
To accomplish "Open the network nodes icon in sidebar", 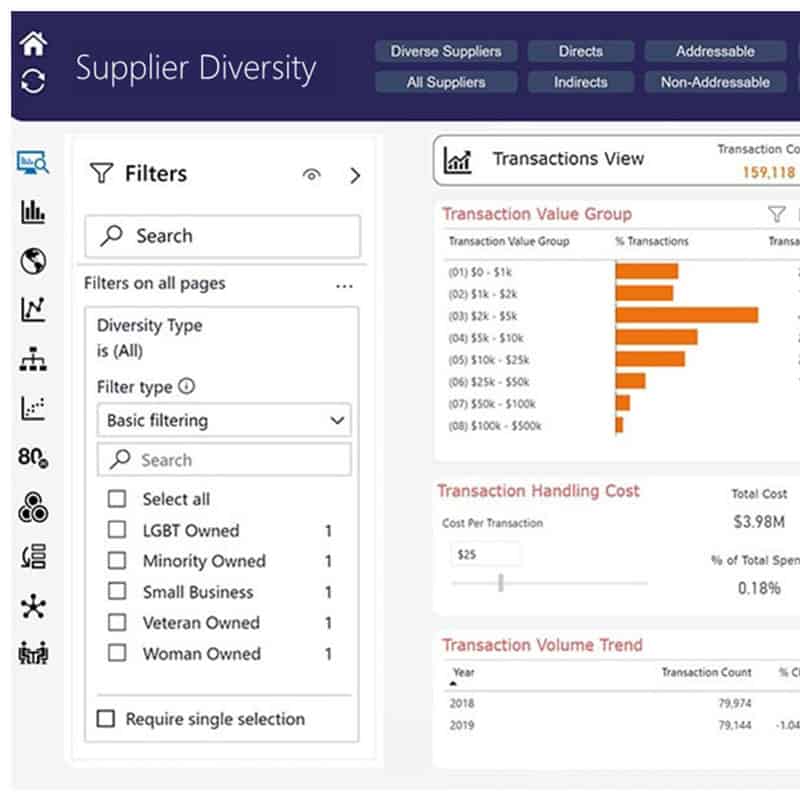I will pos(33,606).
